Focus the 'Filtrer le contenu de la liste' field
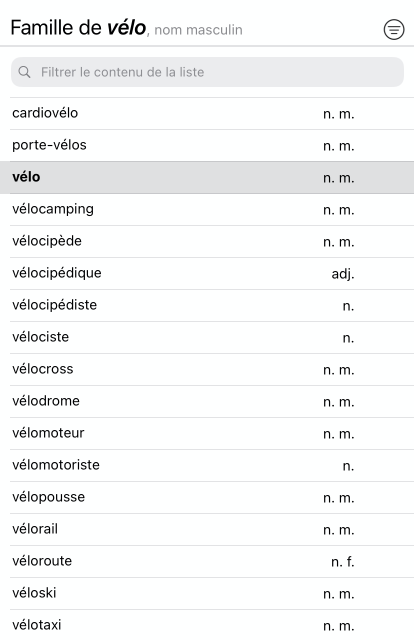Screen dimensions: 414x640 [x=207, y=72]
